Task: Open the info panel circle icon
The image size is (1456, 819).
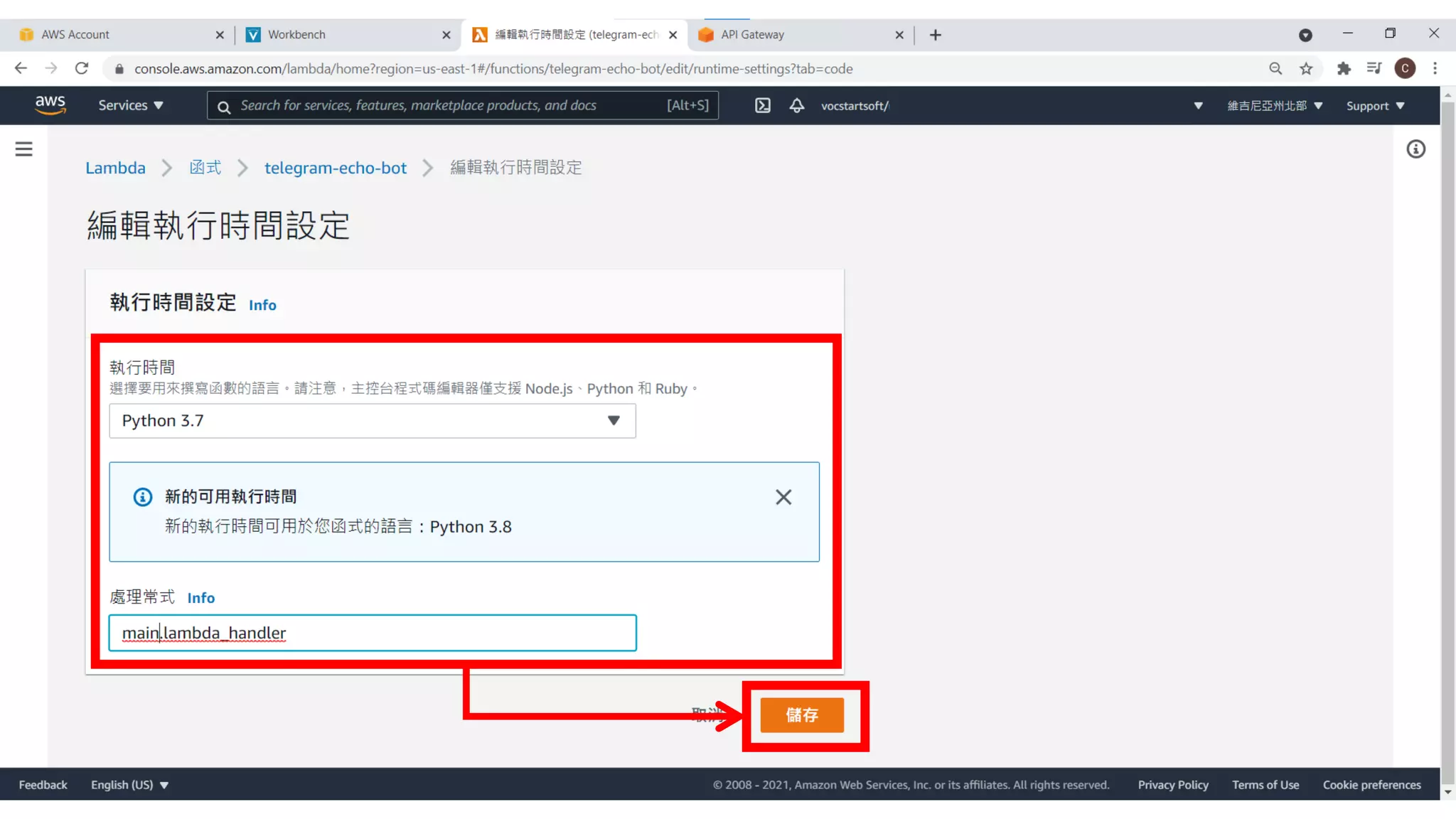Action: point(1415,149)
